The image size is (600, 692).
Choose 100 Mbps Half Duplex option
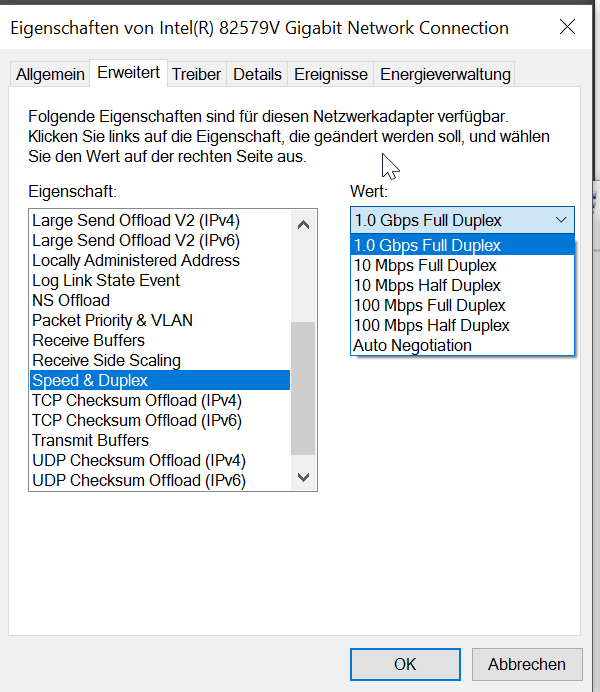pyautogui.click(x=462, y=325)
